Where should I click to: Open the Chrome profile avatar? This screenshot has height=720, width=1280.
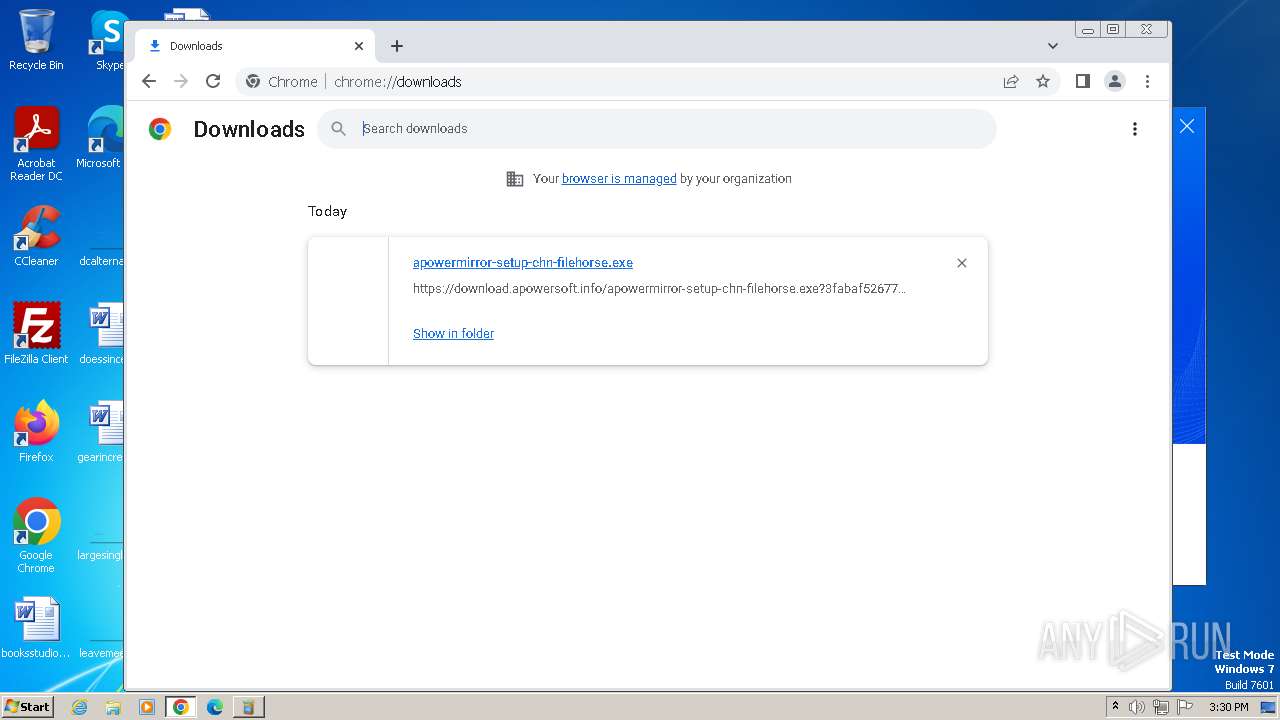tap(1115, 82)
